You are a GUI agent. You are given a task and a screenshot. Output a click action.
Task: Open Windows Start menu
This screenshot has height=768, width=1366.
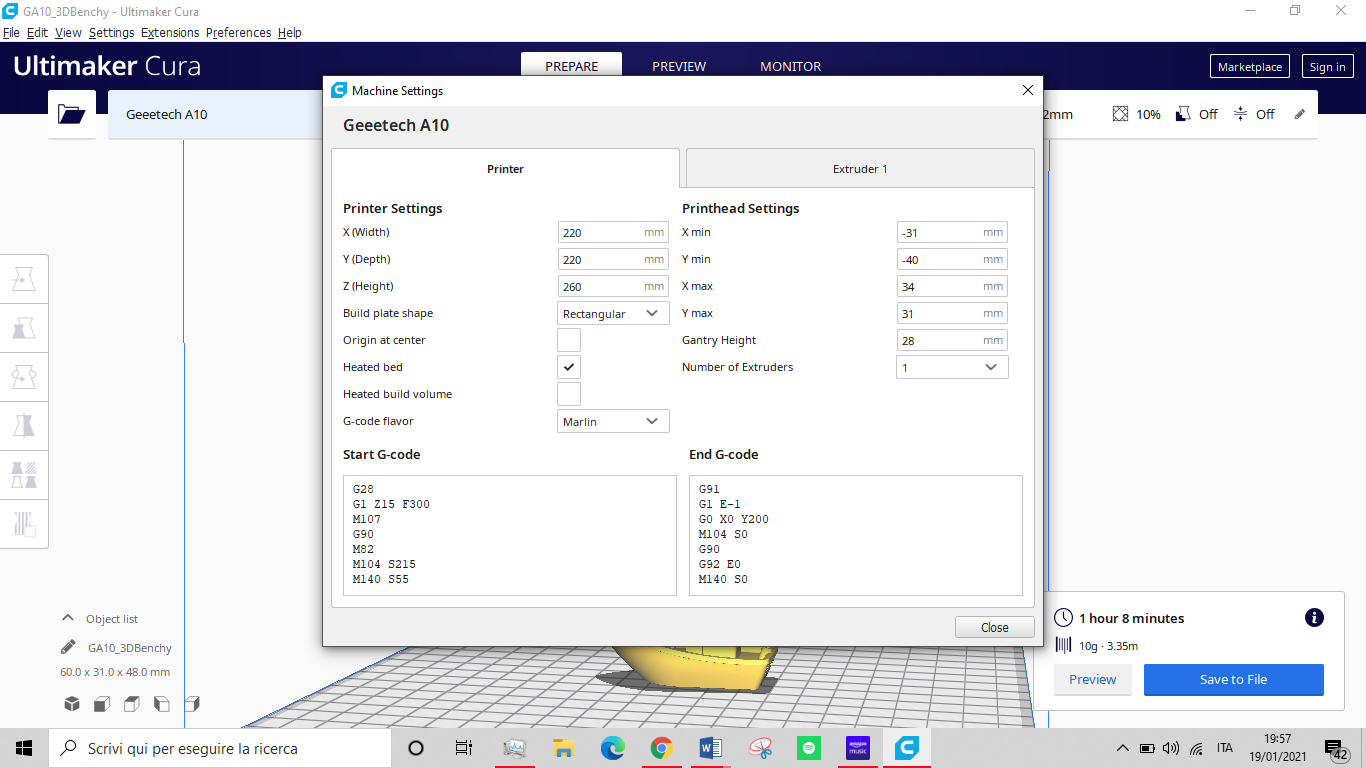coord(24,748)
